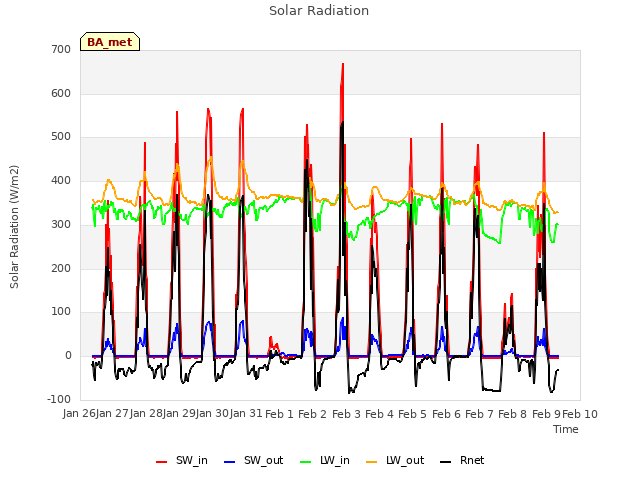Screen dimensions: 640x480
Task: Toggle LW_in series in legend
Action: click(x=324, y=461)
